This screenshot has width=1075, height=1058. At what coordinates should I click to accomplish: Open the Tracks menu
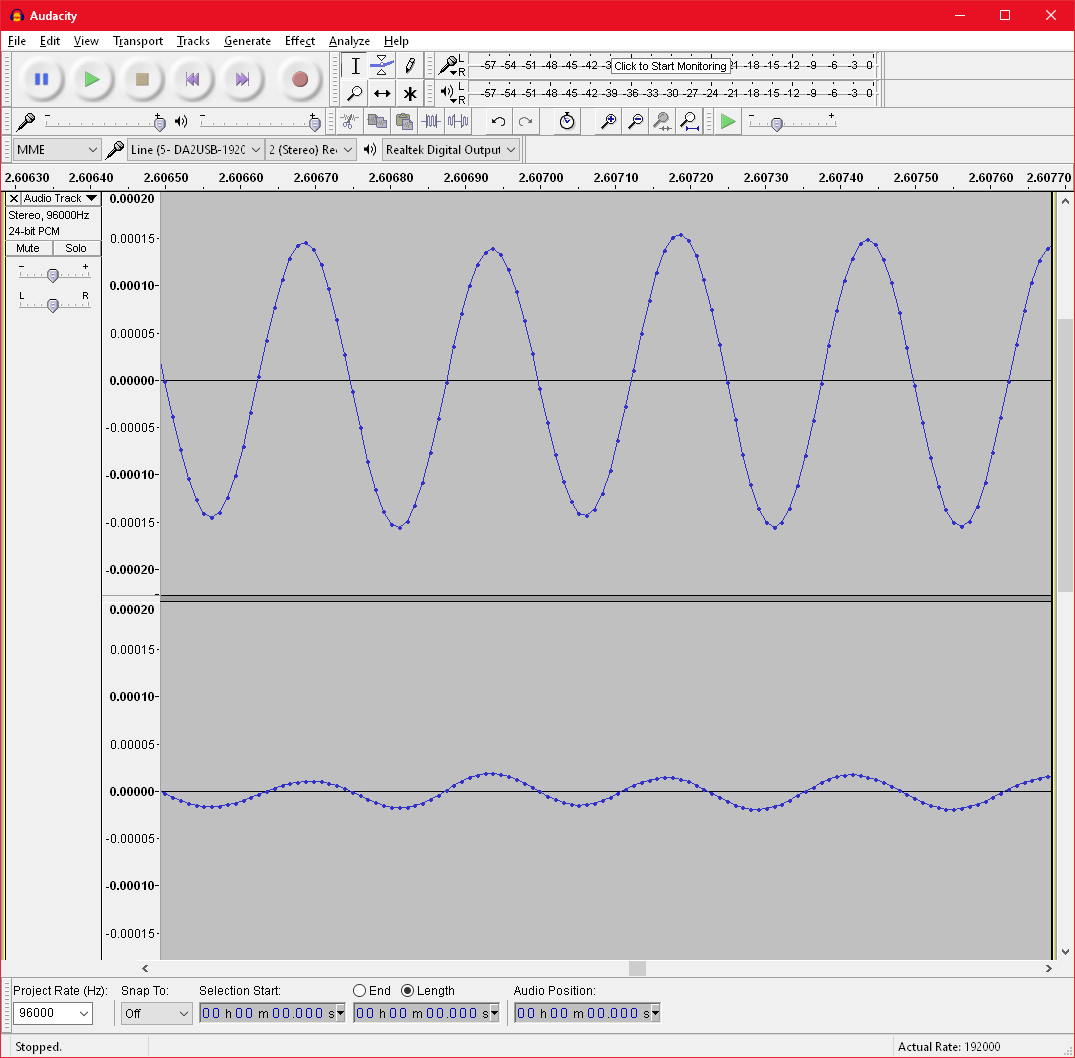coord(193,41)
